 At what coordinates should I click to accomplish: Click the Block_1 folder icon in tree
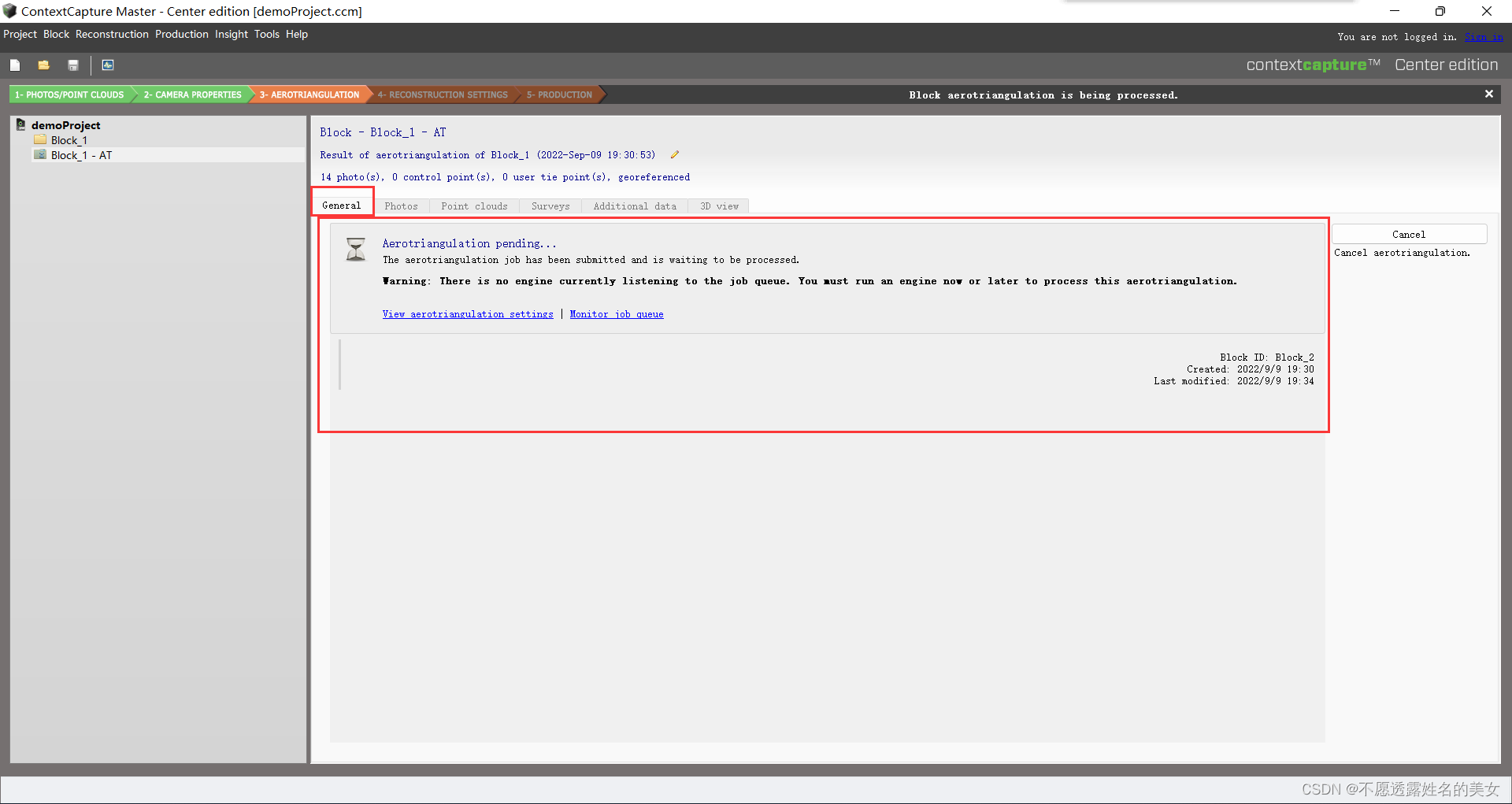click(40, 140)
